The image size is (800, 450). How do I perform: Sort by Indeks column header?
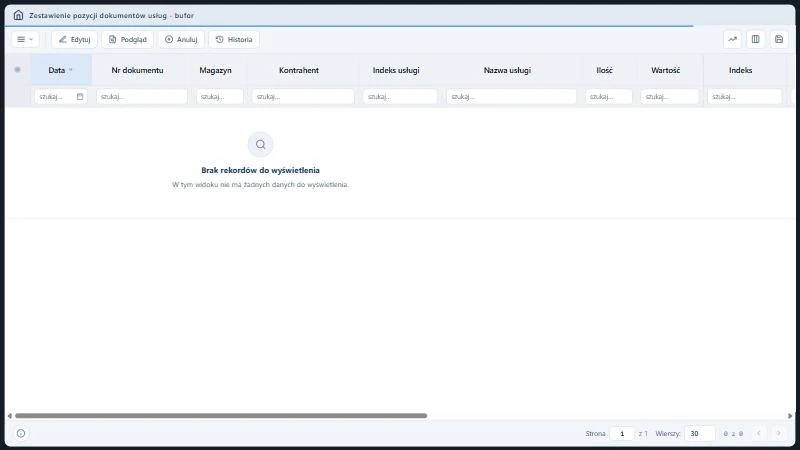point(740,70)
